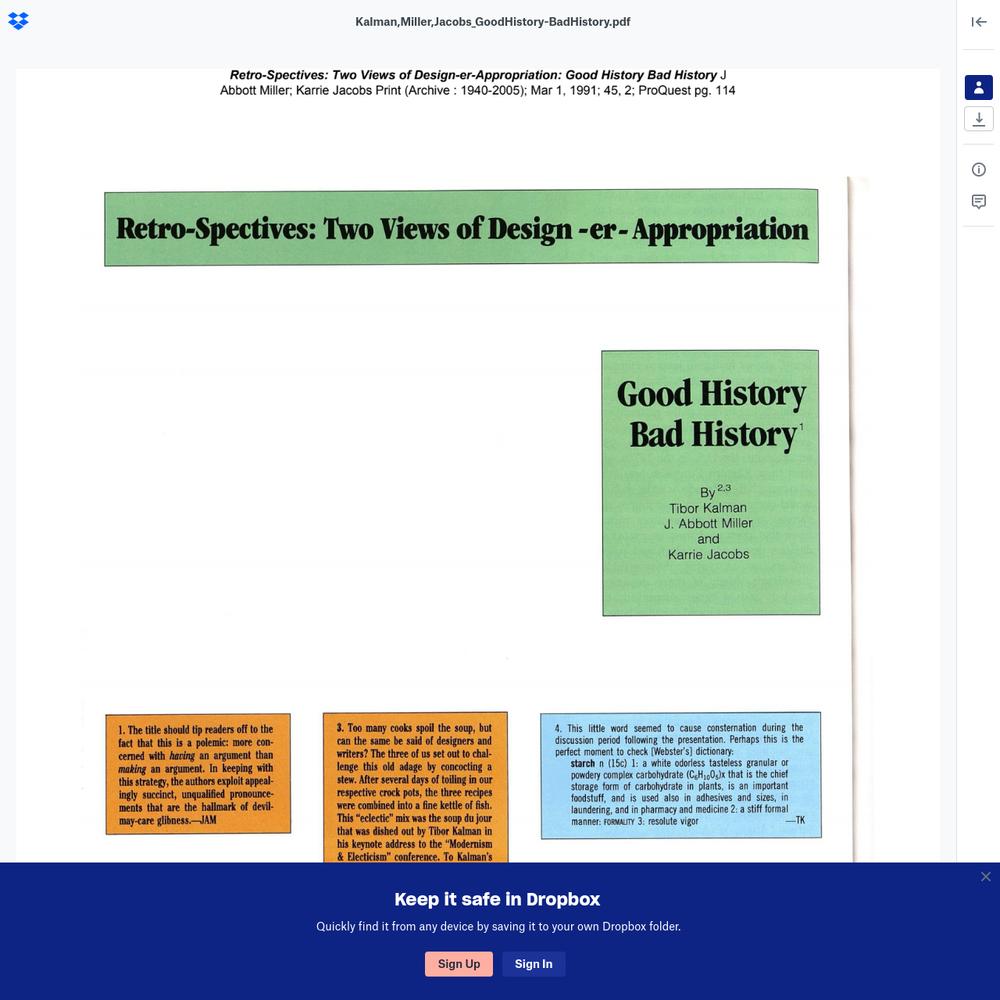Click the "Quickly find it from any device" text
Viewport: 1000px width, 1000px height.
pos(498,927)
